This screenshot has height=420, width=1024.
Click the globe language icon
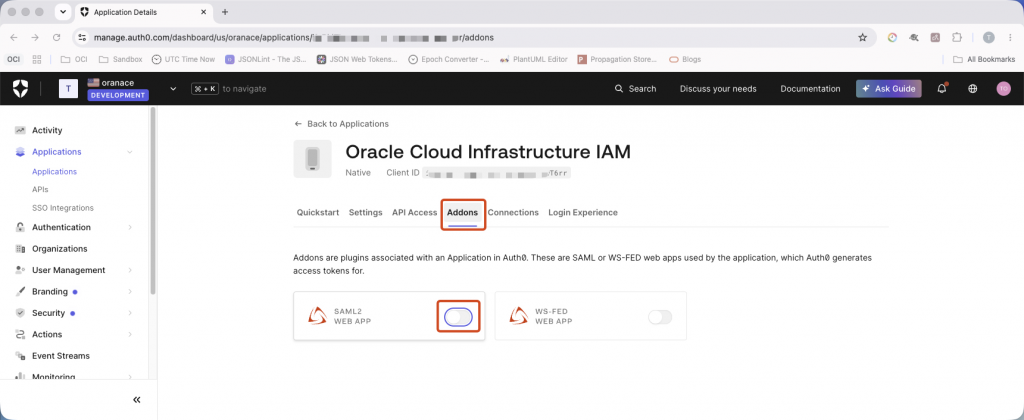[972, 88]
